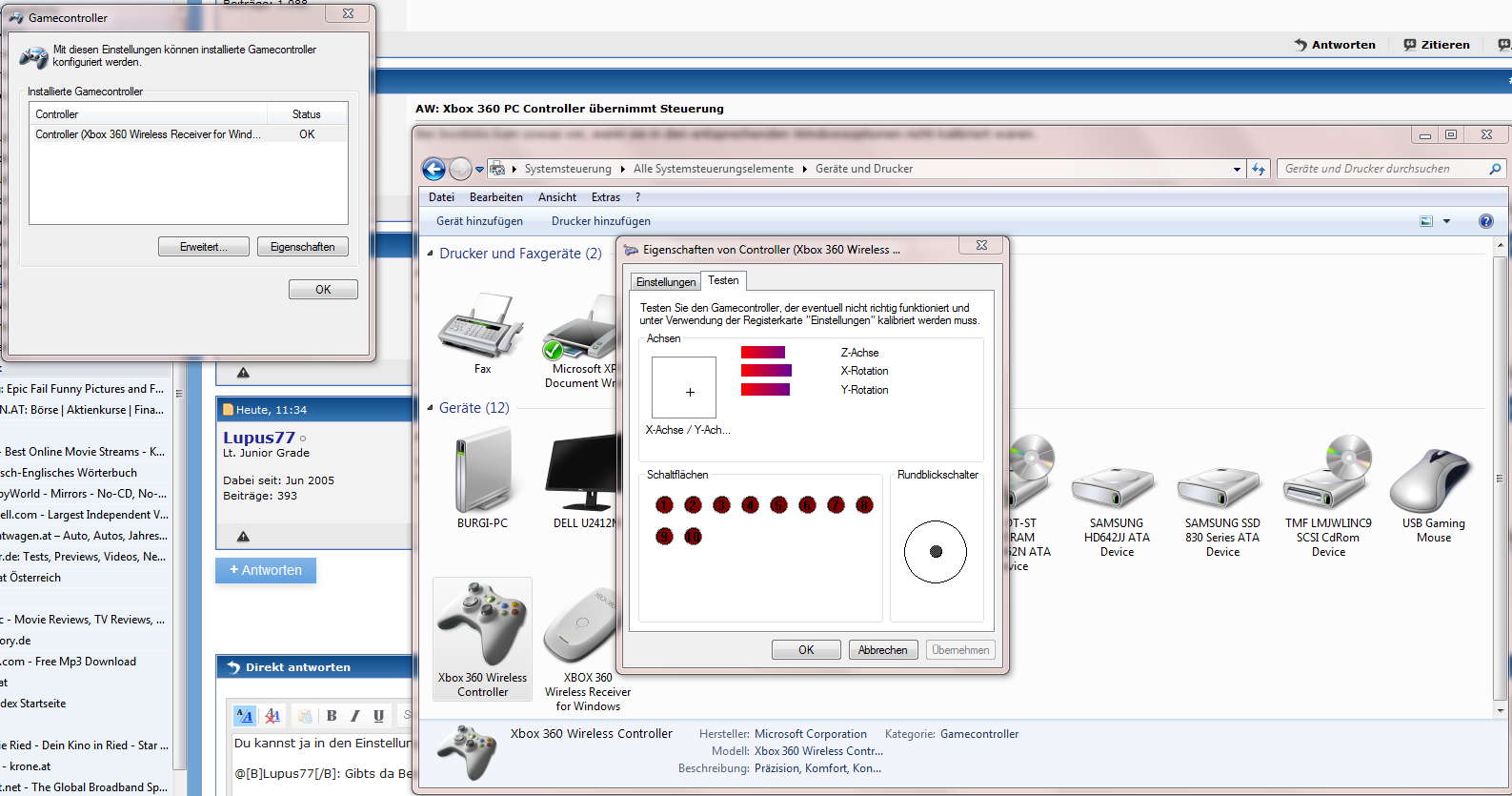Expand the Systemsteuerung breadcrumb arrow
Screen dimensions: 1512x796
click(x=623, y=169)
